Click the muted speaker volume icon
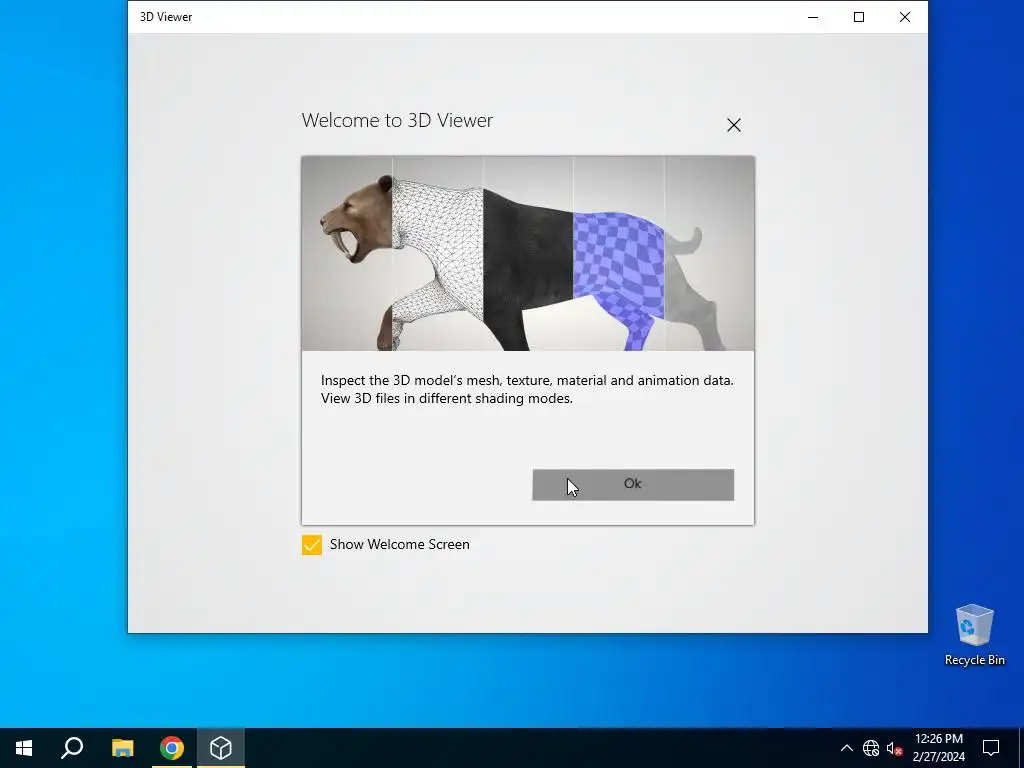 pyautogui.click(x=894, y=748)
